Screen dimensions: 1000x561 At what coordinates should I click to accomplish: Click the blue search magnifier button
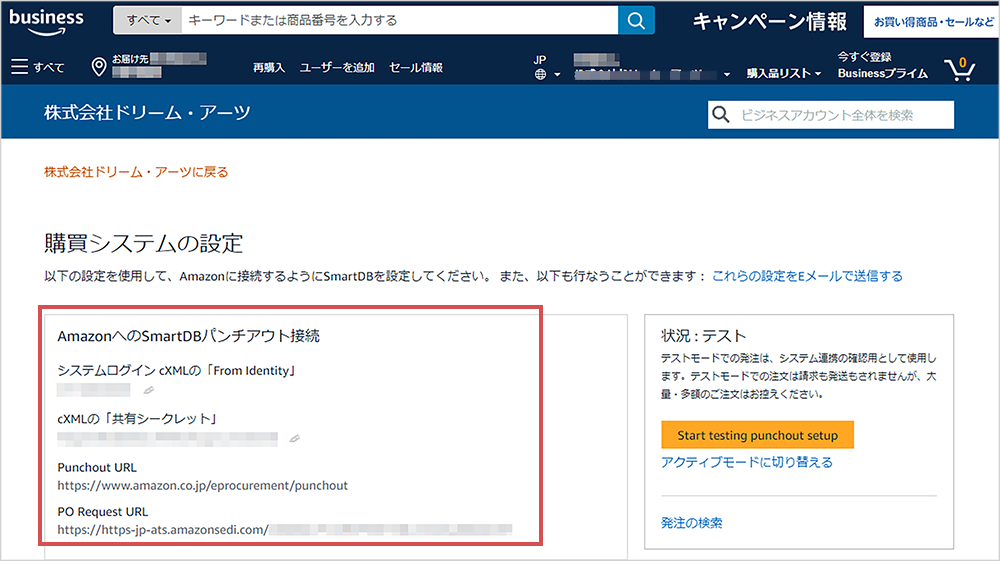tap(636, 20)
